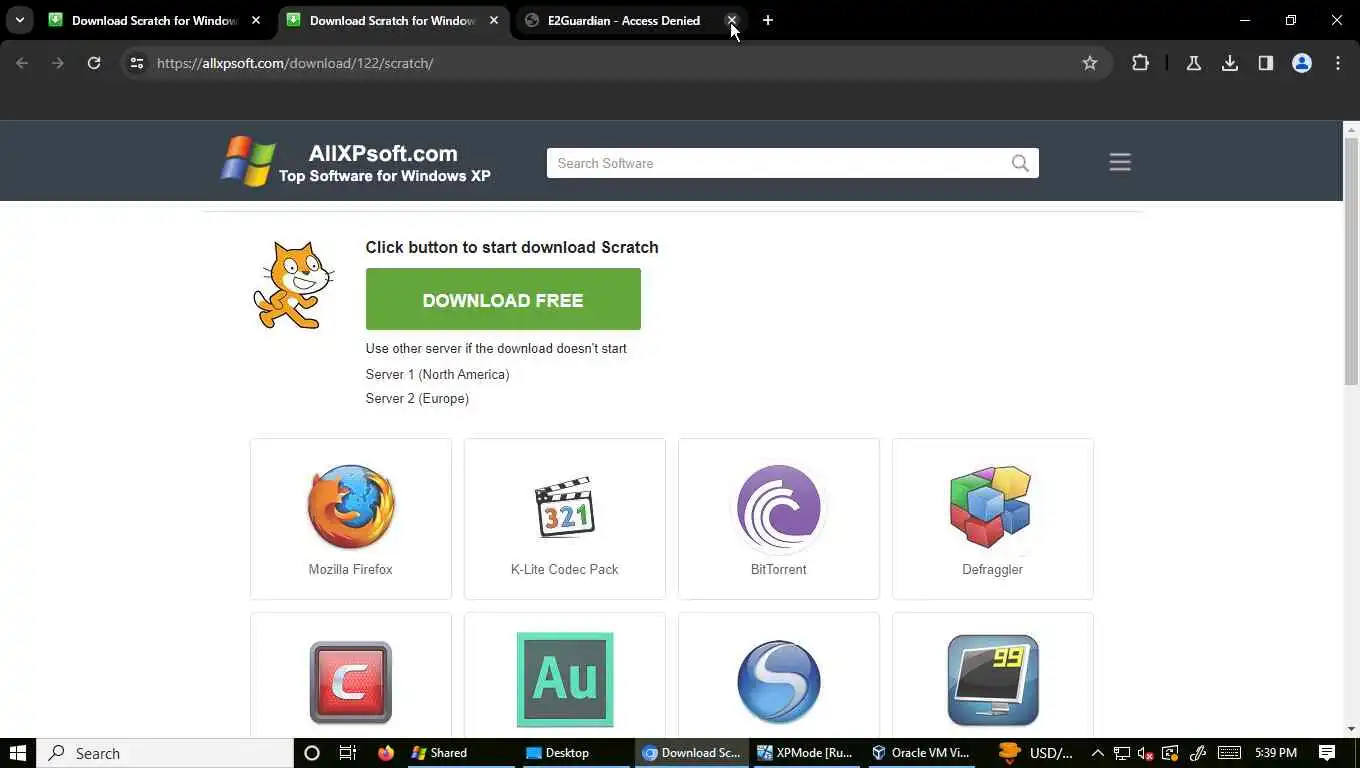Click the scrollbar down arrow
The image size is (1360, 768).
[x=1351, y=729]
